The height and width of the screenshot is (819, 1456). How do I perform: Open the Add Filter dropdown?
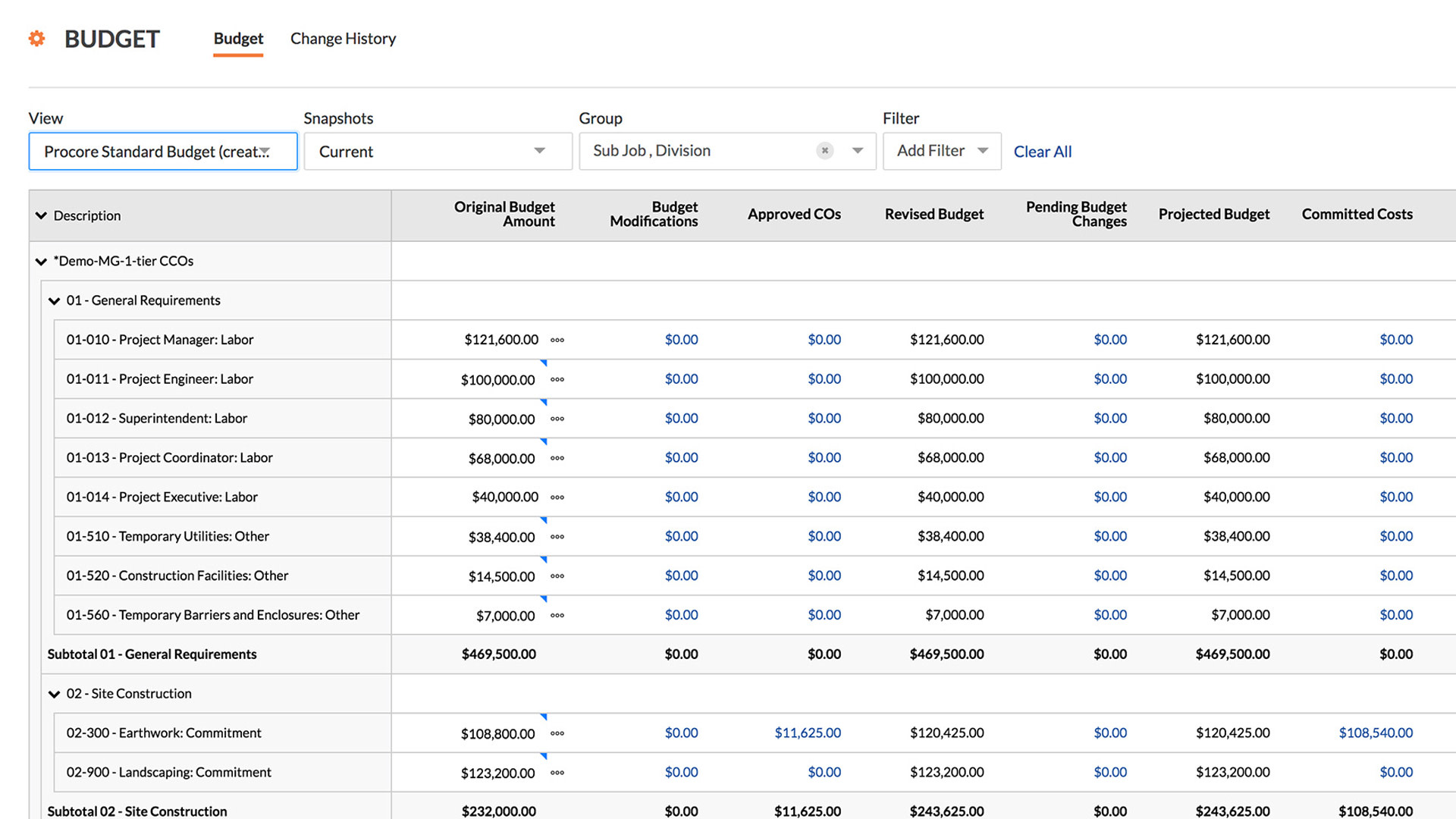pos(942,150)
